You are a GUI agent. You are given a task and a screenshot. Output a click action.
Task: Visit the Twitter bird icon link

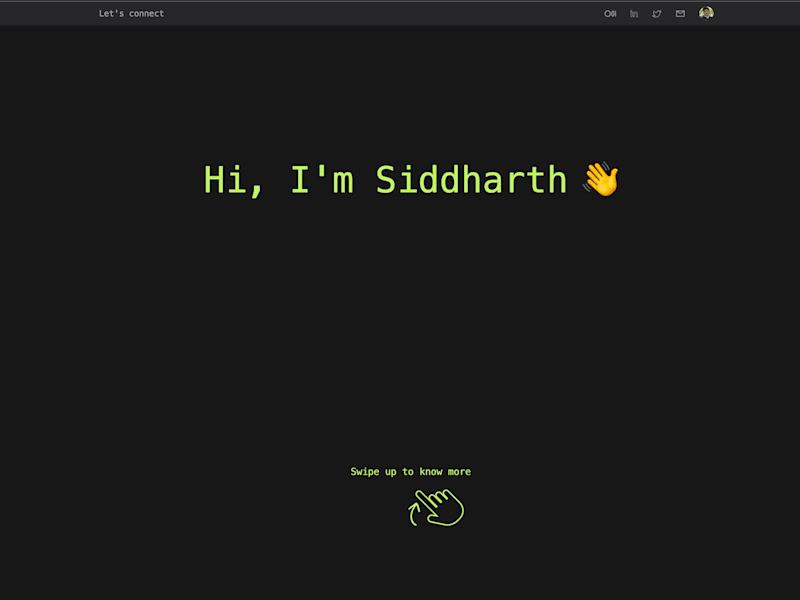(657, 14)
